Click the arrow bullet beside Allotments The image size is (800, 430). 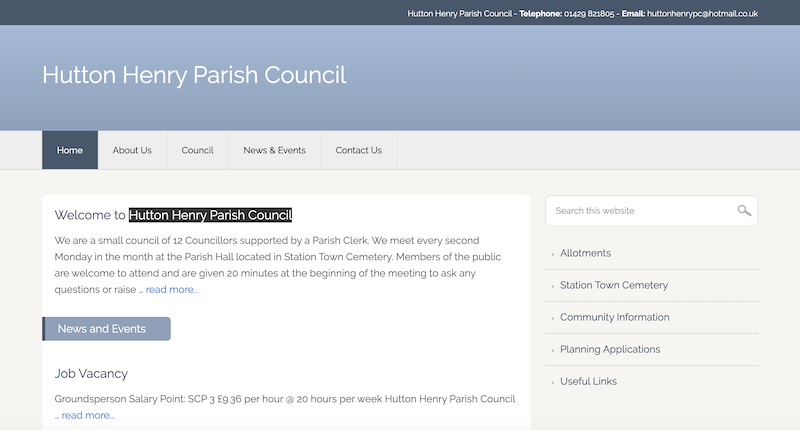click(x=552, y=254)
